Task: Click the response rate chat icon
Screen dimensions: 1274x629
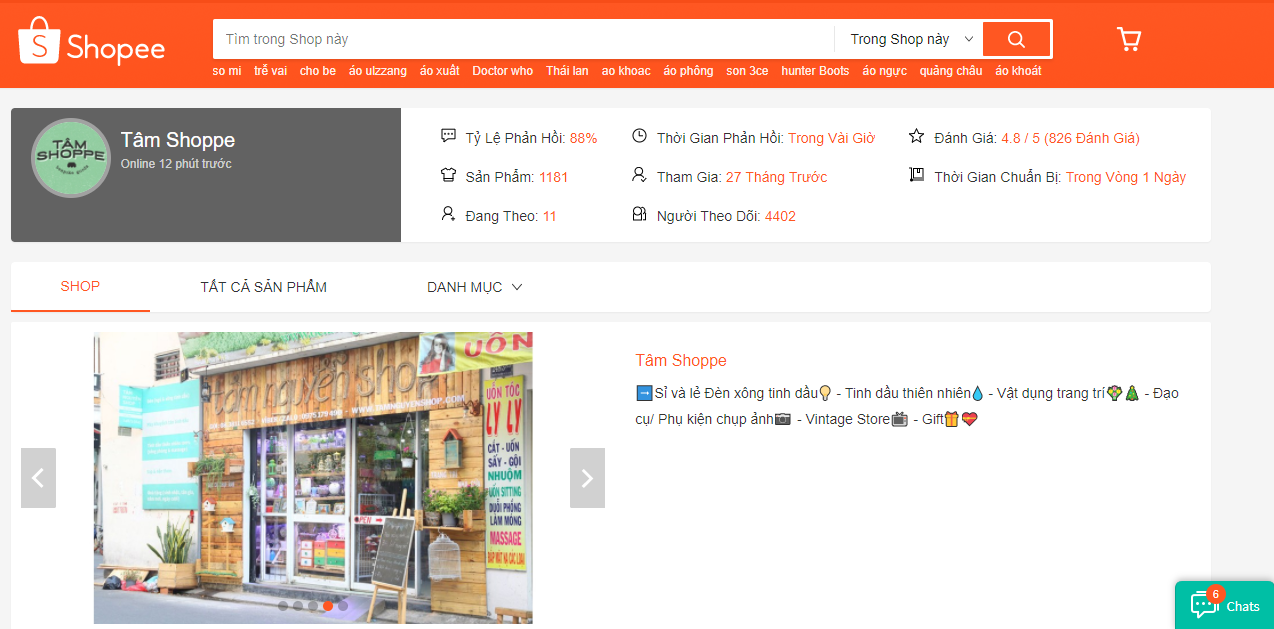Action: 448,136
